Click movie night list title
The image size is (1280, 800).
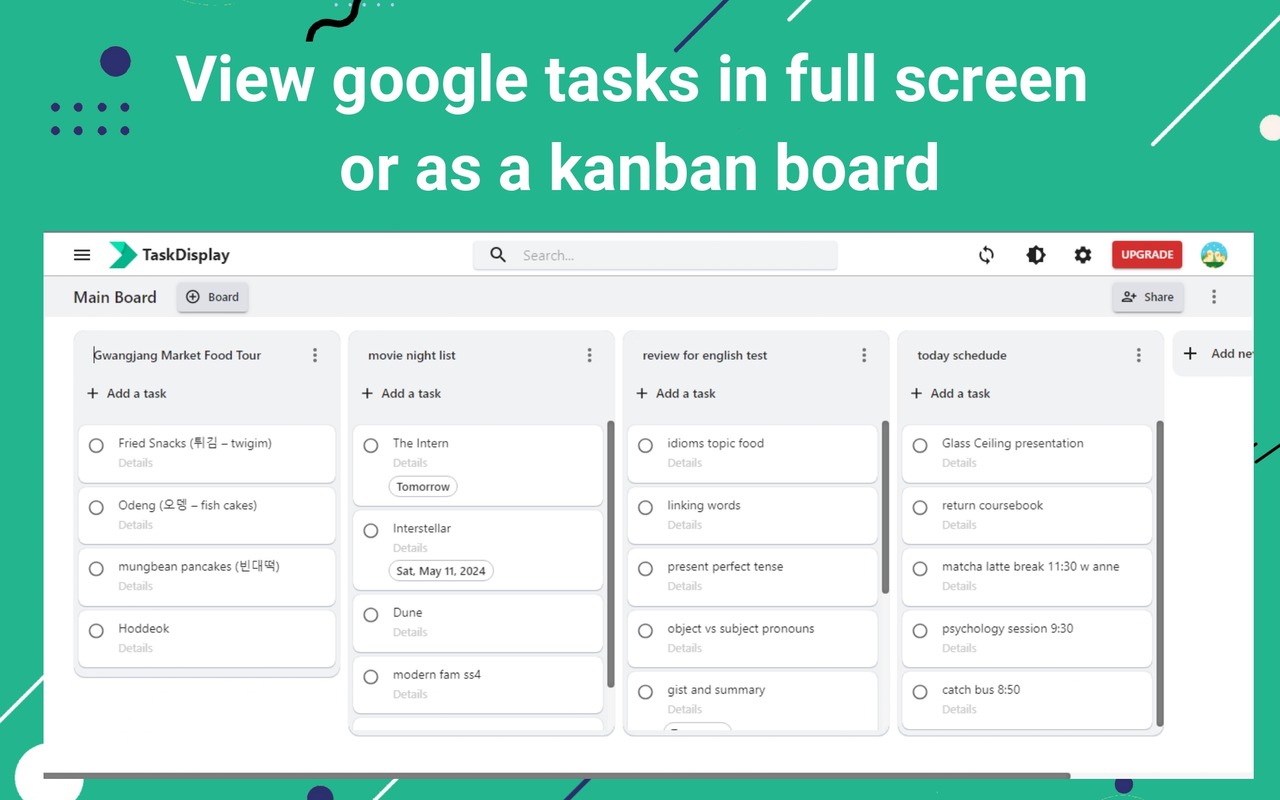[412, 355]
